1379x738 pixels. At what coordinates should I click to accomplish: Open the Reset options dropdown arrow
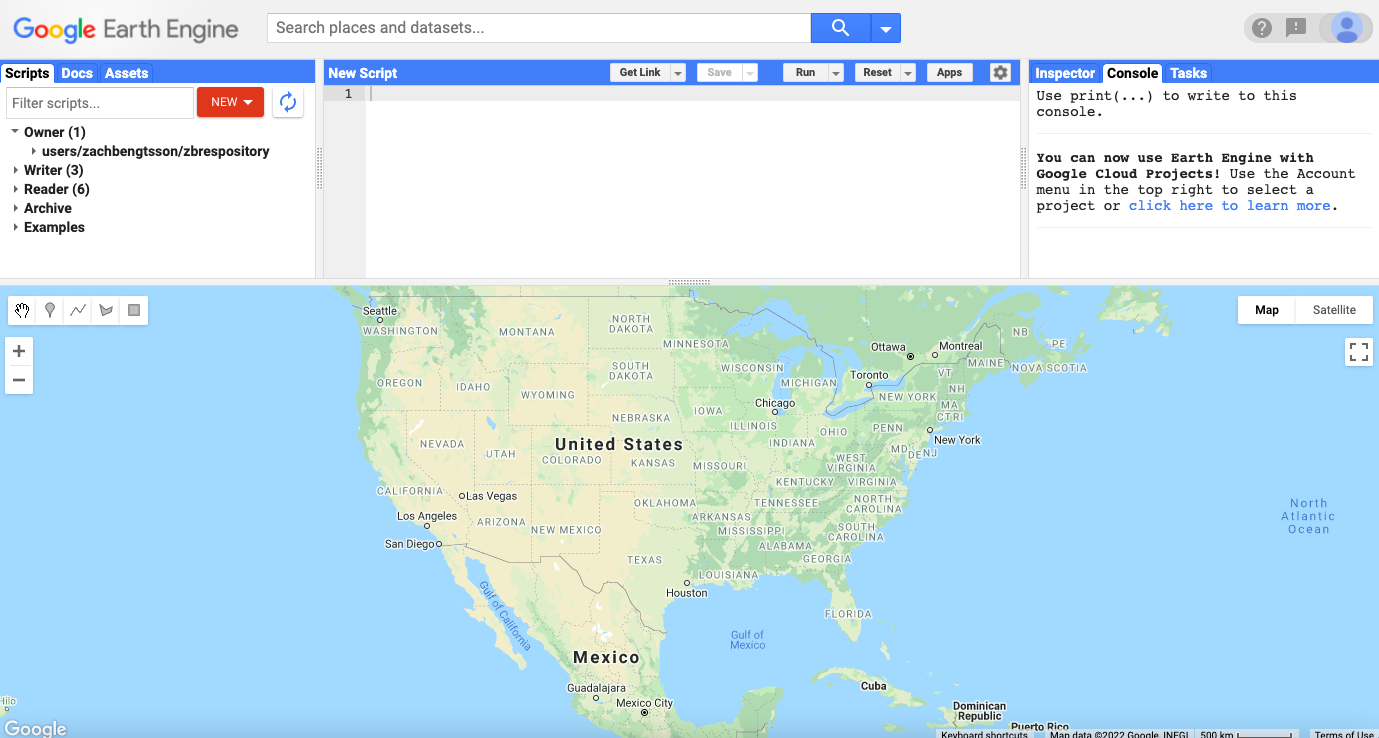(x=908, y=73)
